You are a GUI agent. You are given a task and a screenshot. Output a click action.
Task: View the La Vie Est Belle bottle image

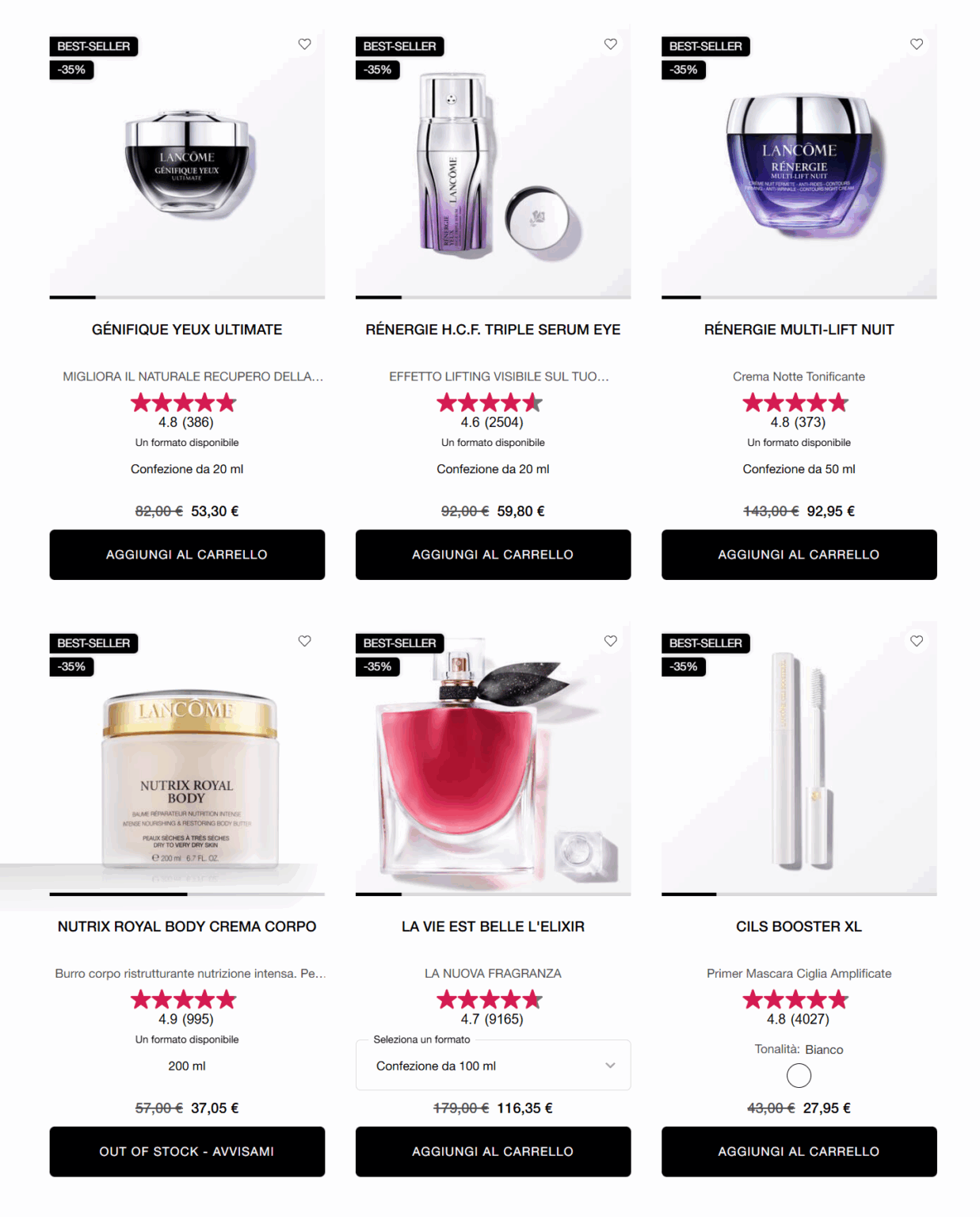(493, 758)
